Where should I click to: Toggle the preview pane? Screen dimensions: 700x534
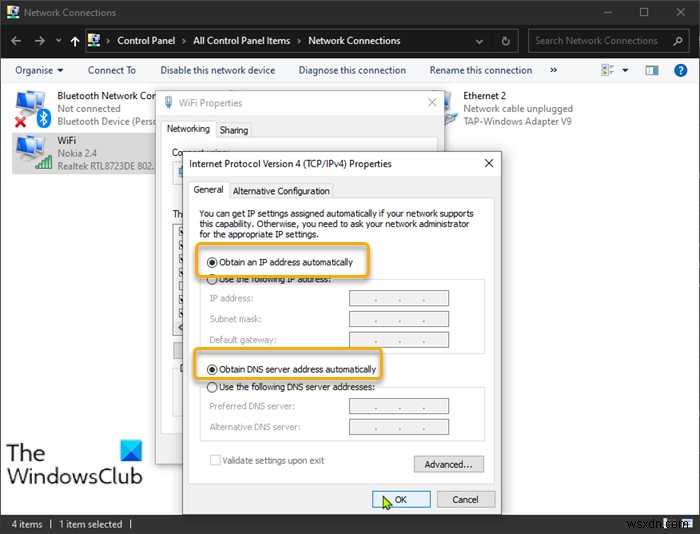click(652, 70)
